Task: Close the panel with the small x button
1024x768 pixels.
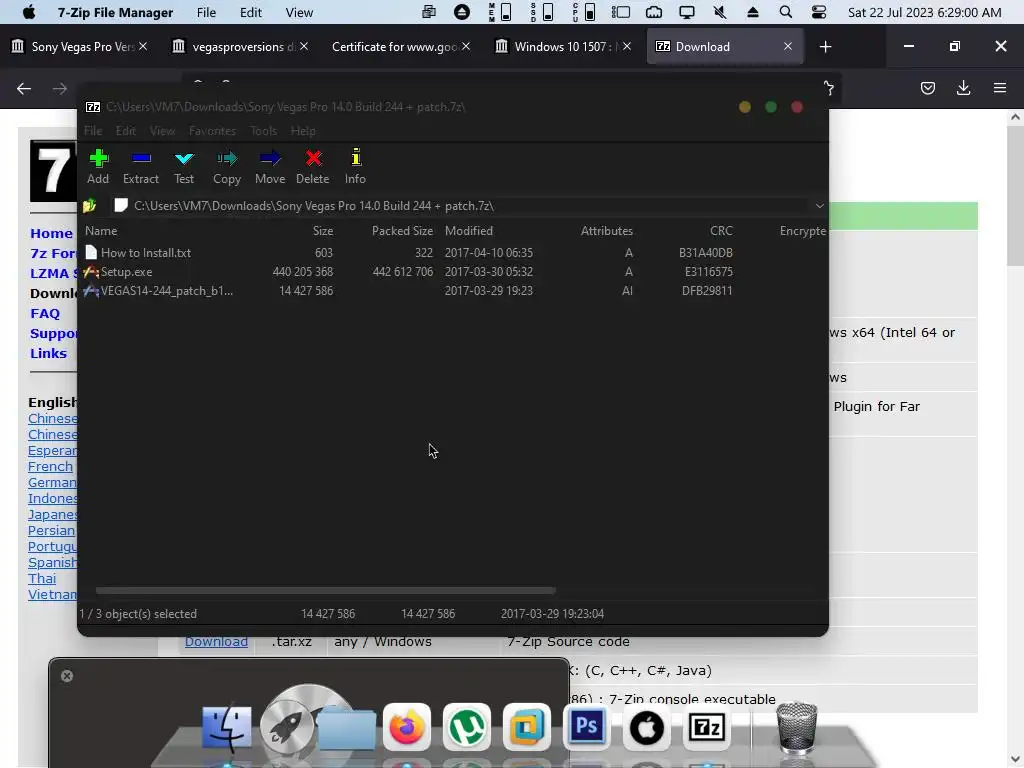Action: (67, 676)
